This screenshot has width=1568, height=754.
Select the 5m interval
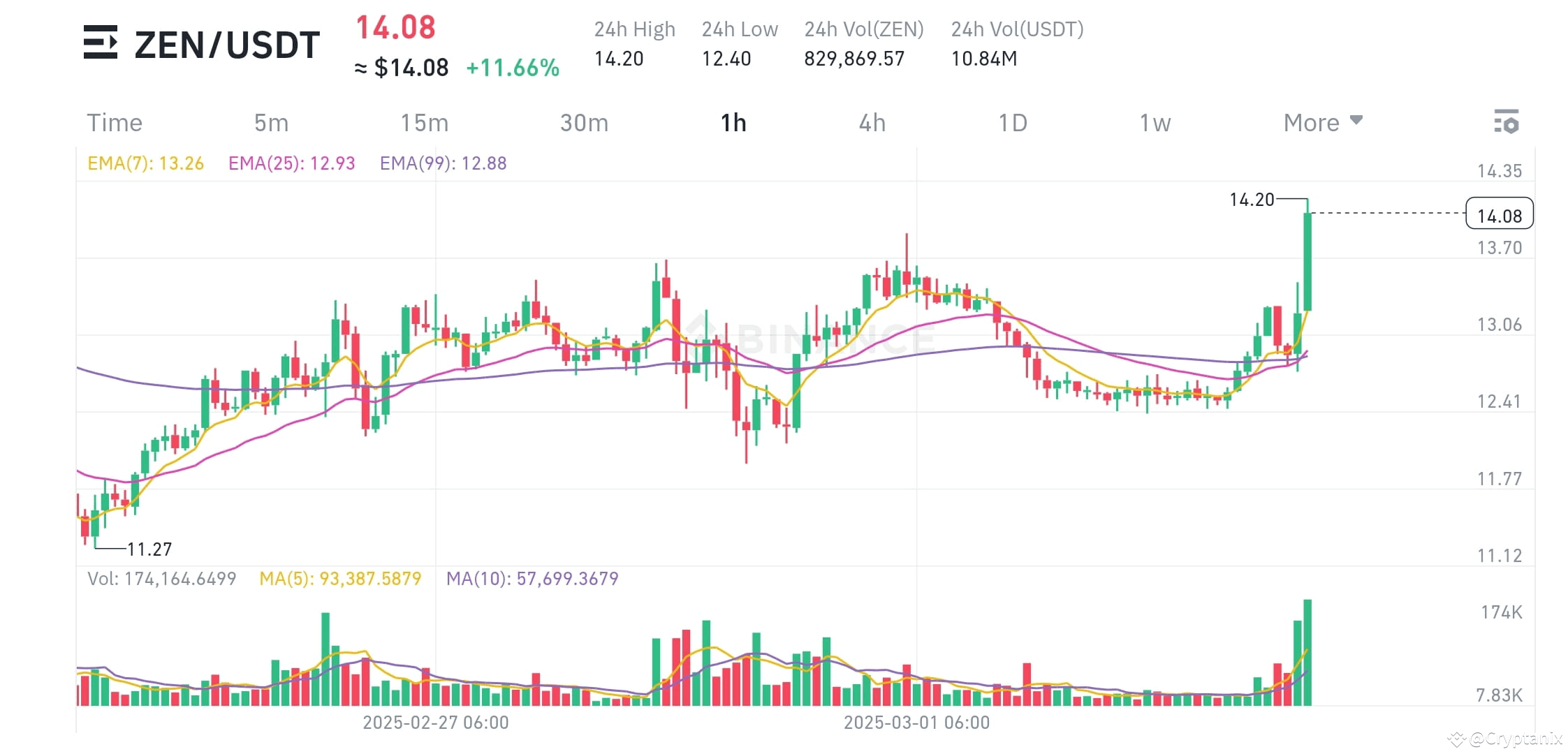pos(271,122)
